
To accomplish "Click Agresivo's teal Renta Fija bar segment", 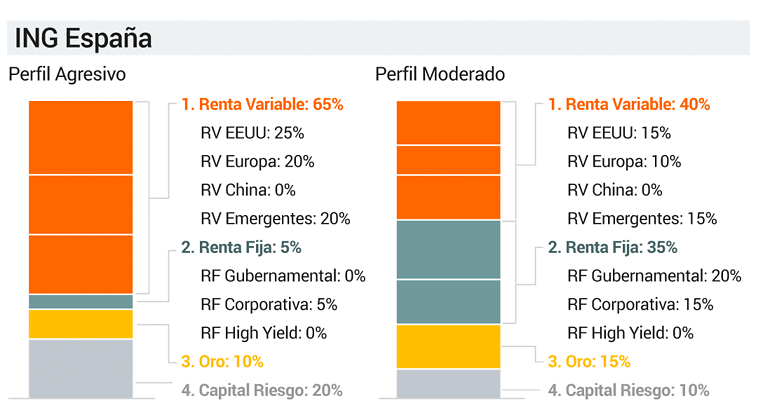I will point(81,301).
